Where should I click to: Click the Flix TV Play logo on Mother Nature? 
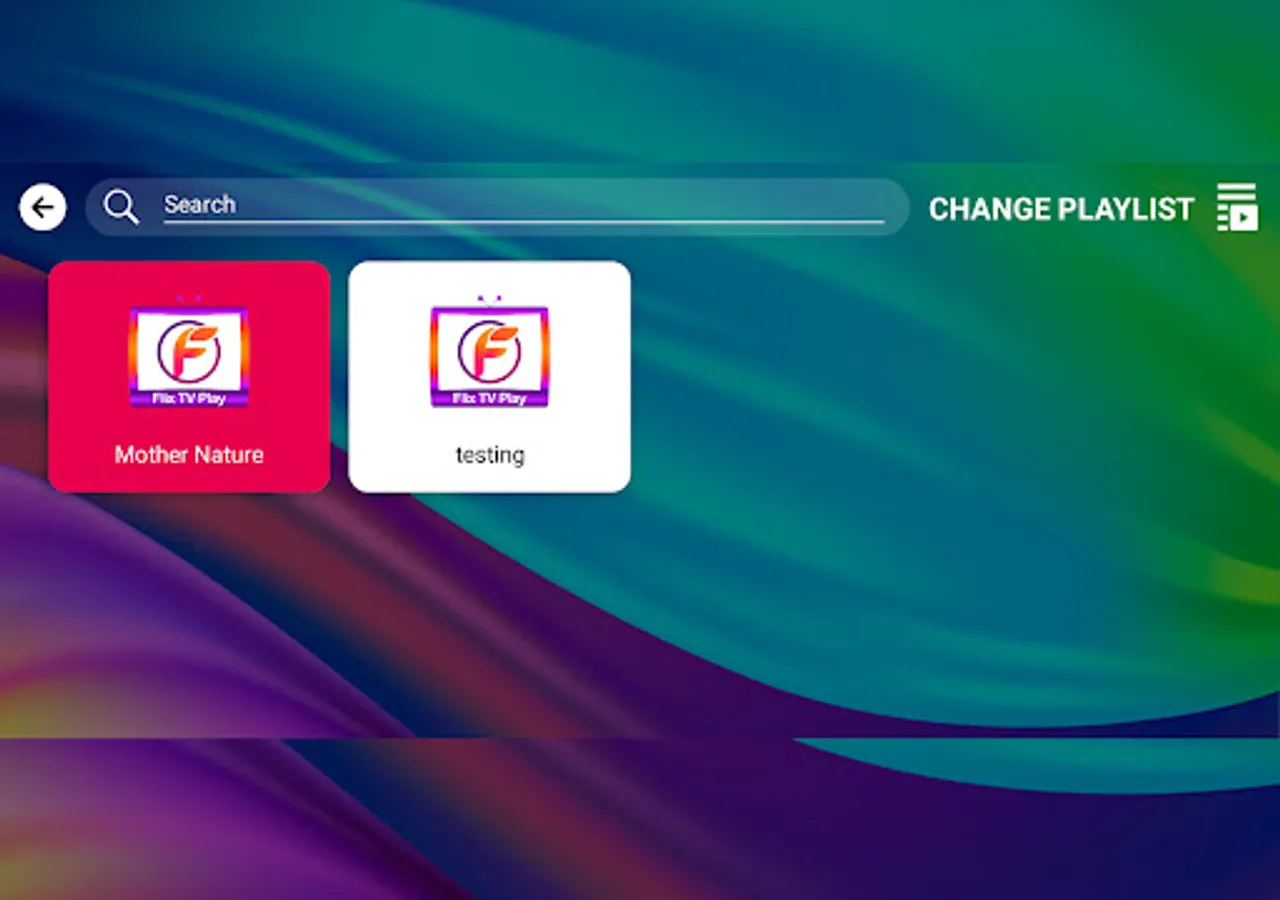(x=189, y=352)
